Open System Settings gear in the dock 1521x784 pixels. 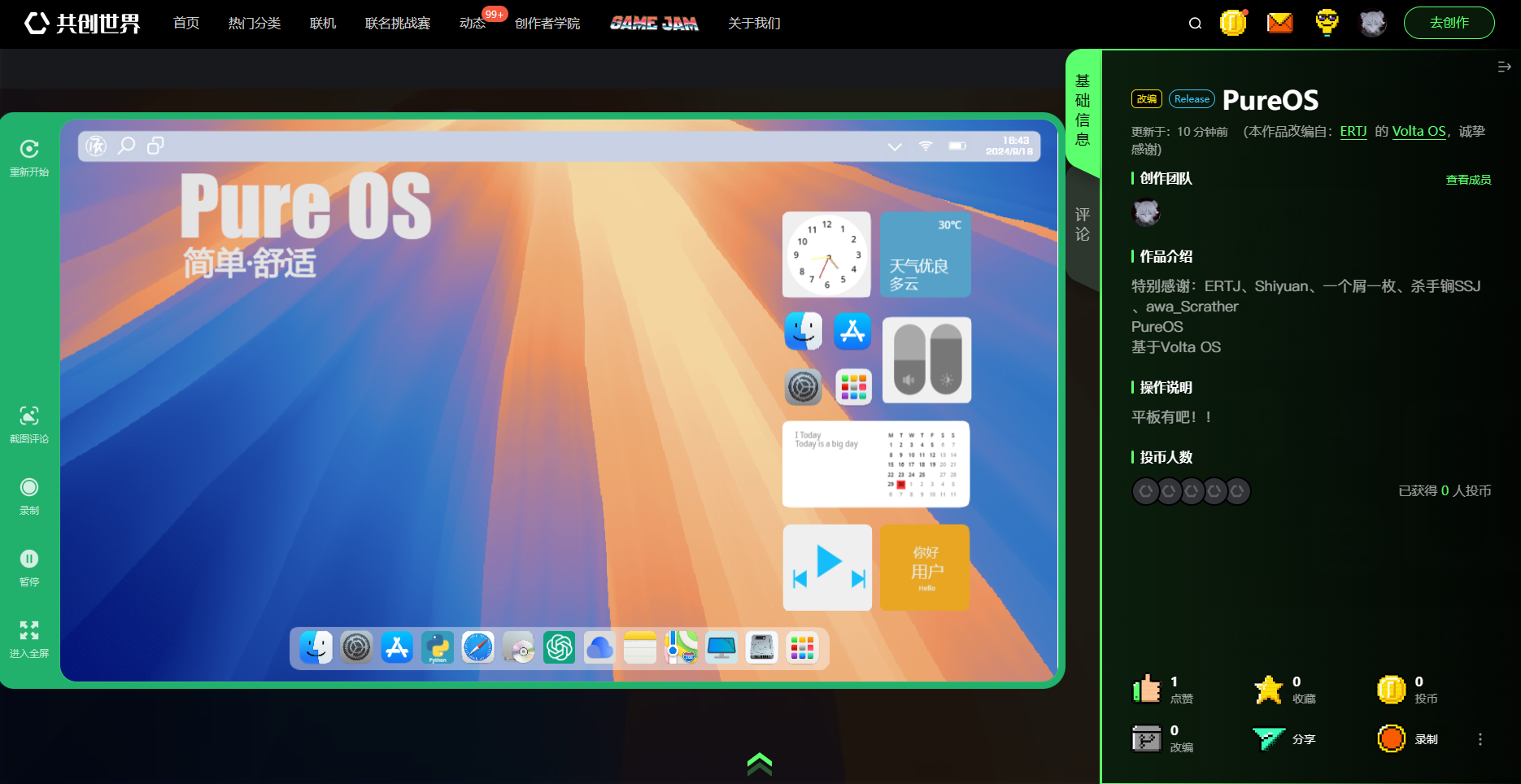click(x=356, y=647)
